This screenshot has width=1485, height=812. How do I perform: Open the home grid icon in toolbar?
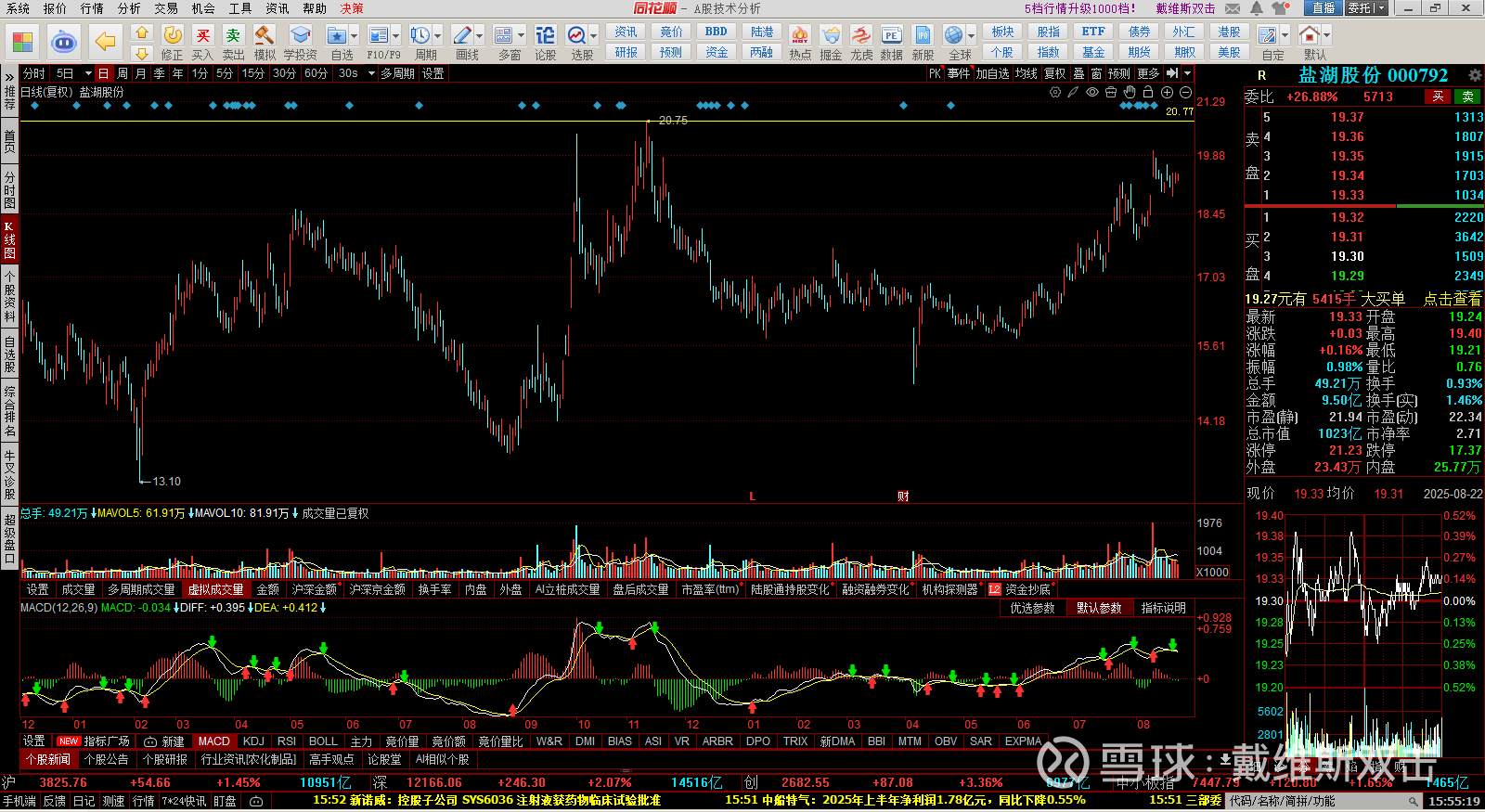(x=22, y=42)
